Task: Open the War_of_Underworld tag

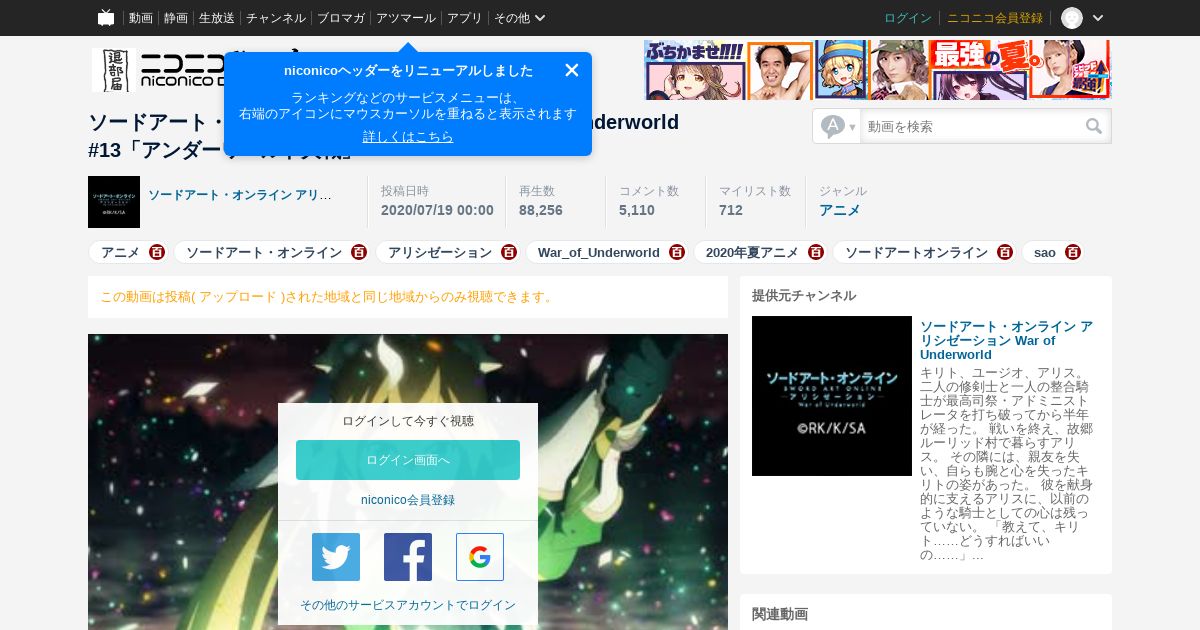Action: pos(599,252)
